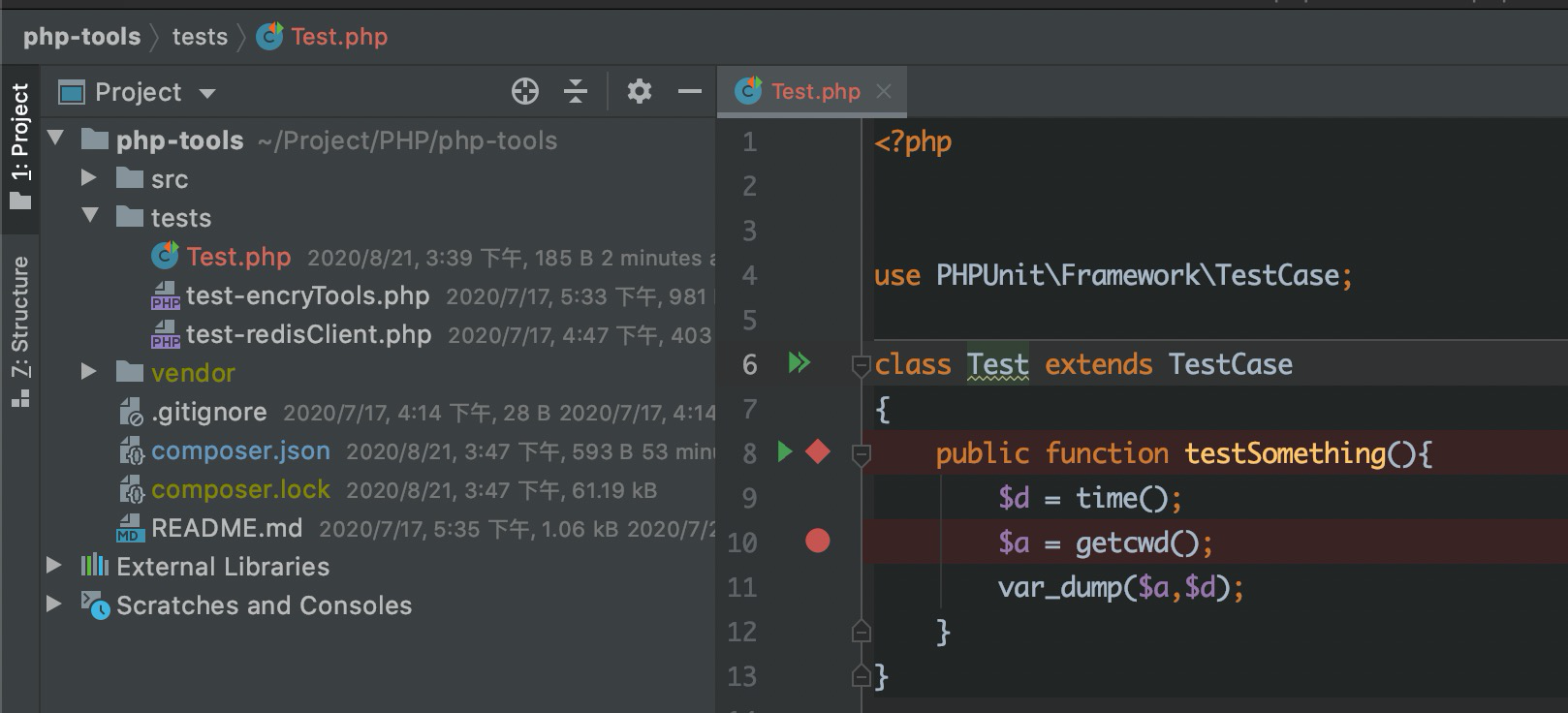The width and height of the screenshot is (1568, 713).
Task: Click php-tools in the breadcrumb
Action: pos(81,37)
